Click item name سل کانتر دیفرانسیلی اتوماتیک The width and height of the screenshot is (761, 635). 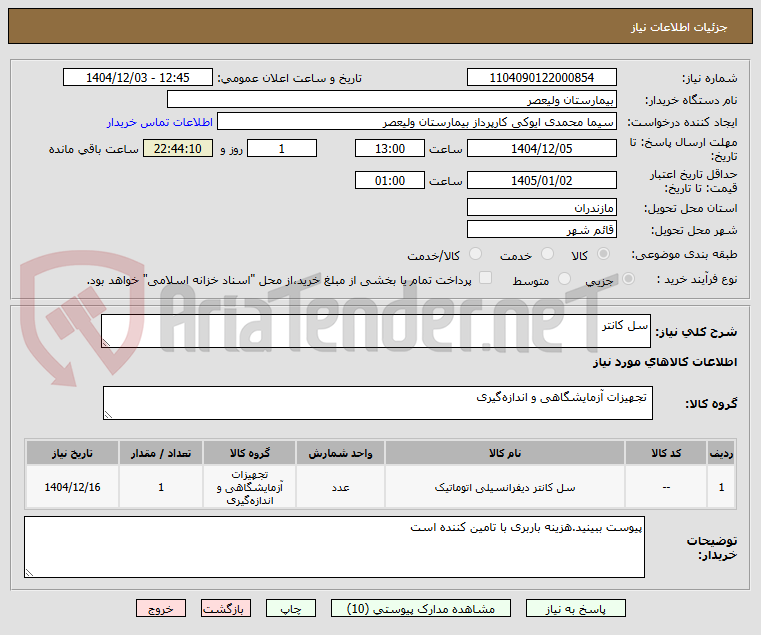click(x=505, y=487)
